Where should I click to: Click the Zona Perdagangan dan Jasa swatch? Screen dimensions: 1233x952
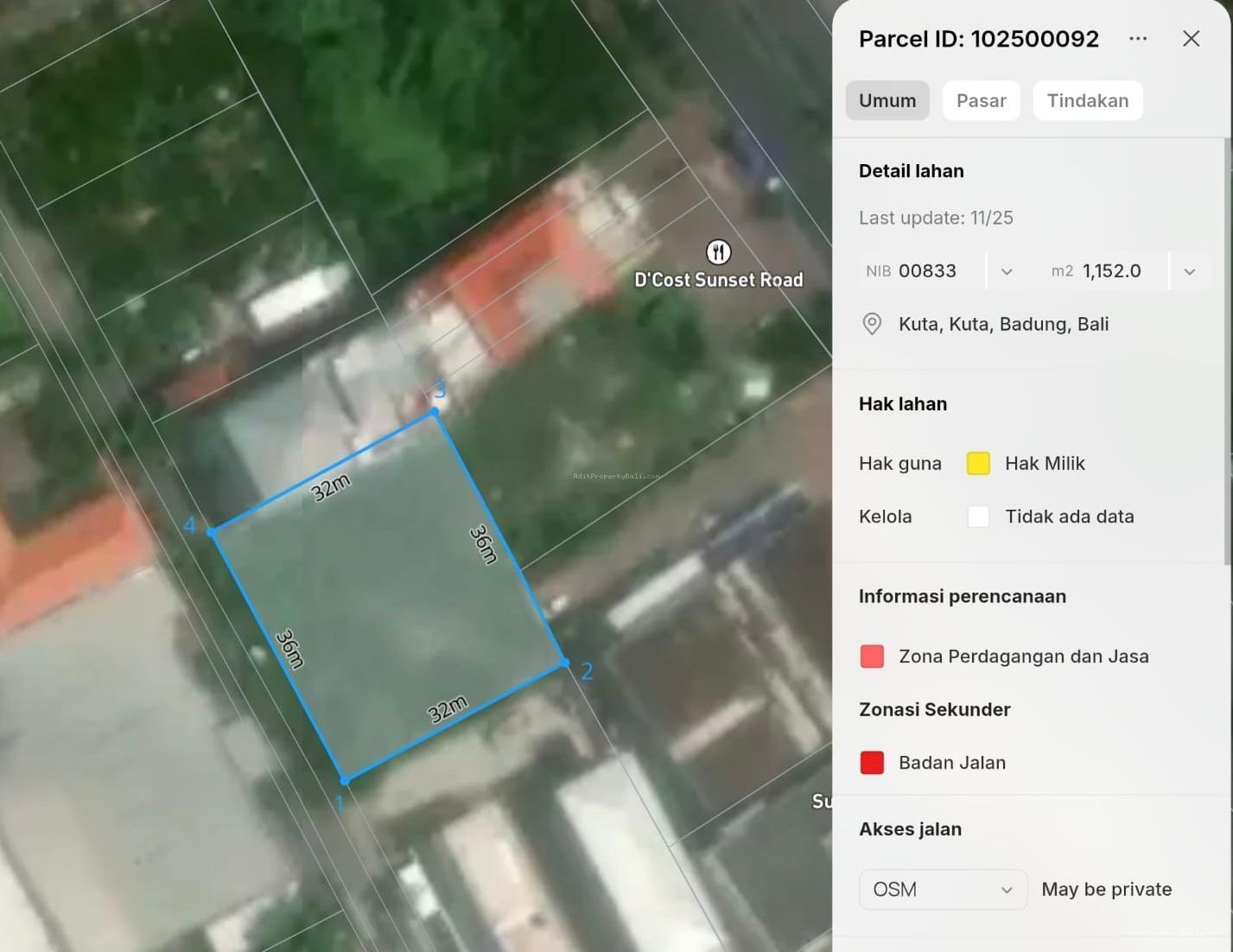click(872, 657)
